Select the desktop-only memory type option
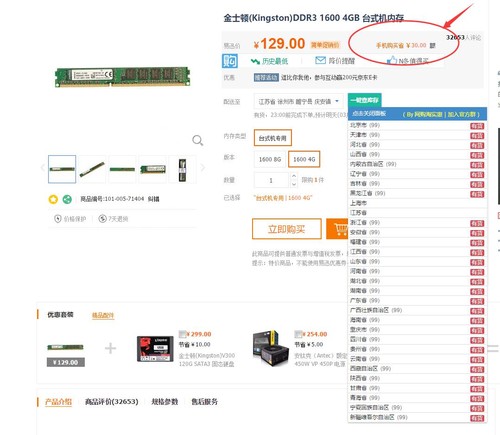The width and height of the screenshot is (500, 435). coord(273,138)
